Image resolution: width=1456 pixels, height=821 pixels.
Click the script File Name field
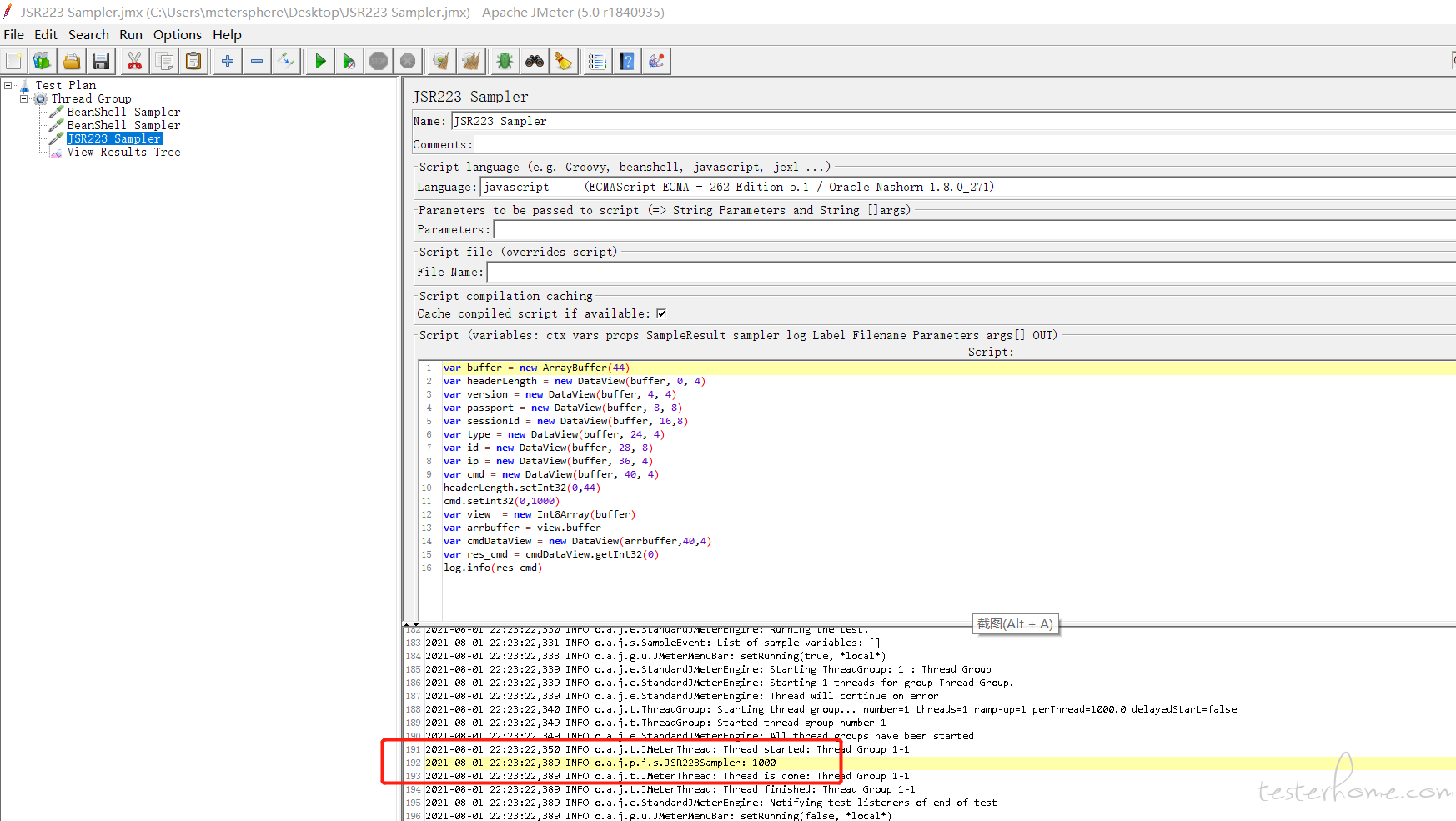click(x=971, y=272)
